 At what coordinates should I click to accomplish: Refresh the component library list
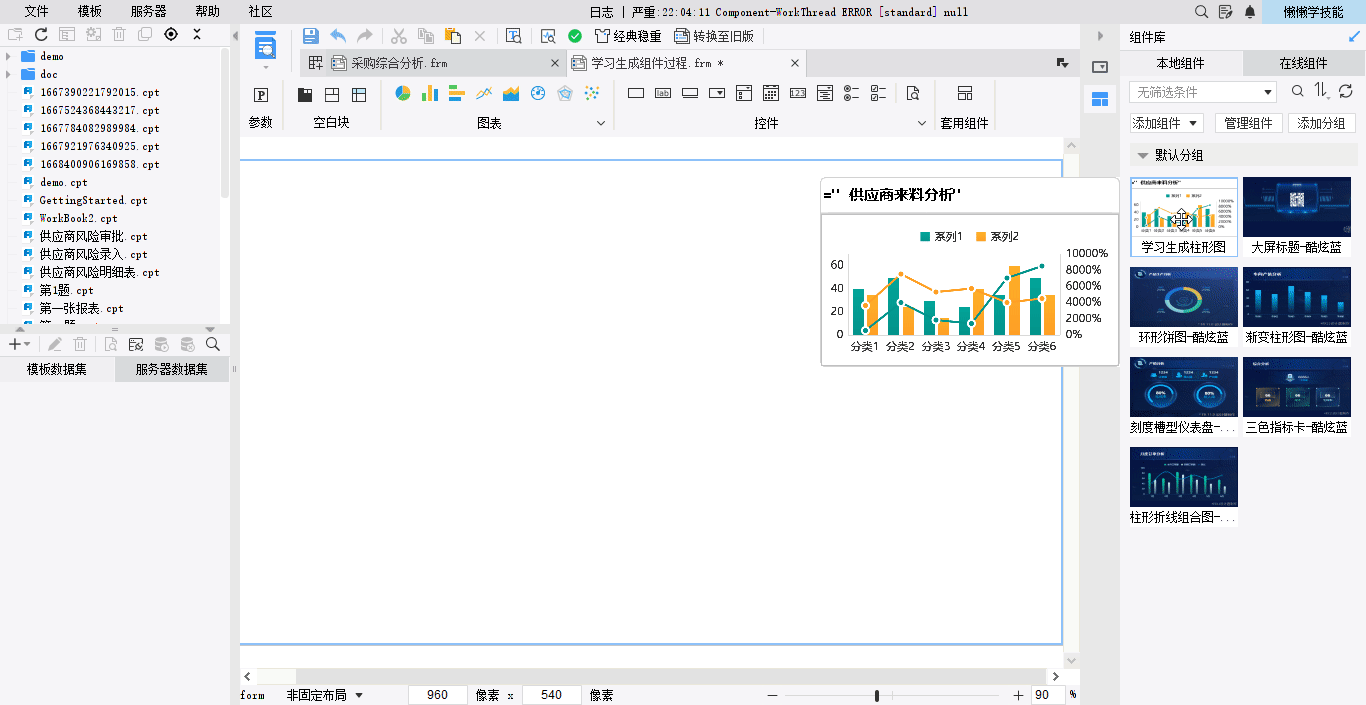point(1346,92)
